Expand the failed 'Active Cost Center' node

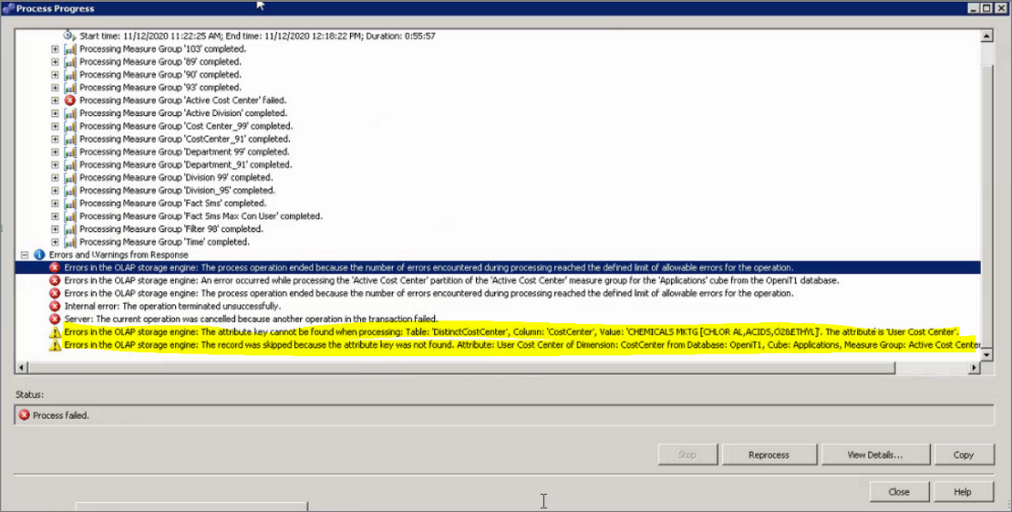tap(55, 101)
